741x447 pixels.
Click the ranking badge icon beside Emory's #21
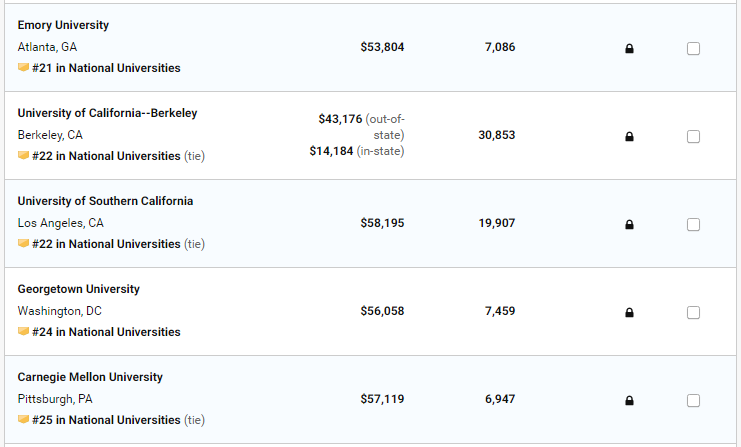click(23, 67)
